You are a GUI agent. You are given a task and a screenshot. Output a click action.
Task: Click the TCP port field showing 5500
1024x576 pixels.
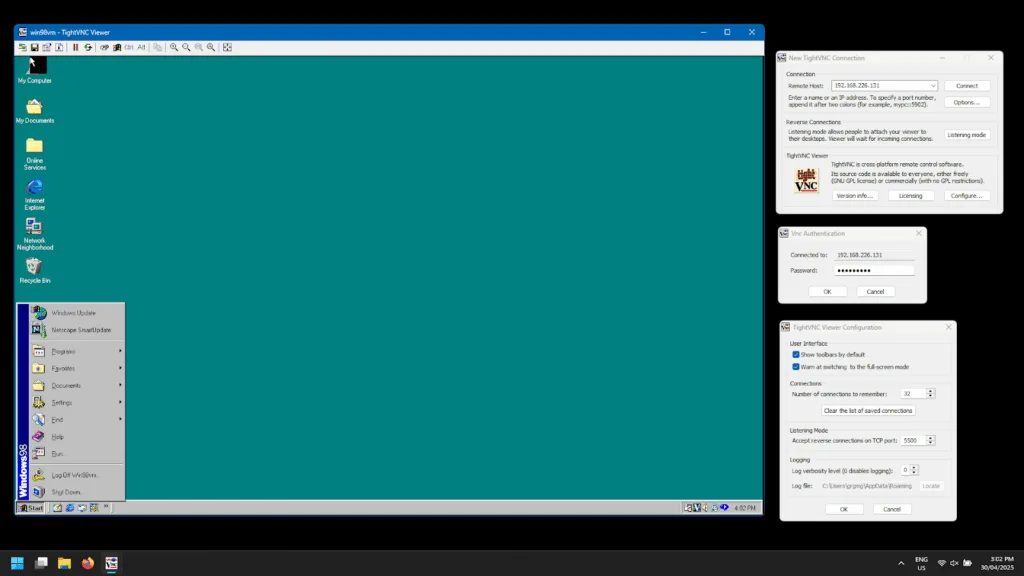pos(913,440)
